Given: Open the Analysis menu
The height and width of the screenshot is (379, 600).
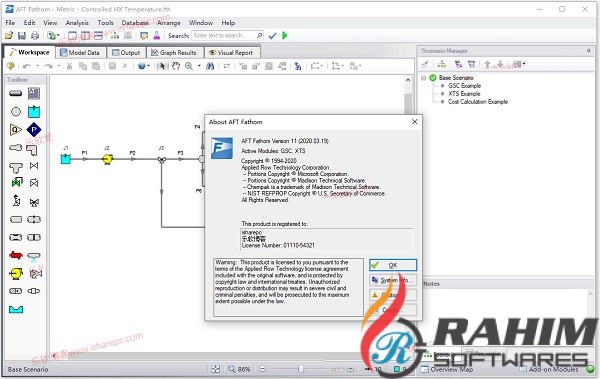Looking at the screenshot, I should (77, 23).
